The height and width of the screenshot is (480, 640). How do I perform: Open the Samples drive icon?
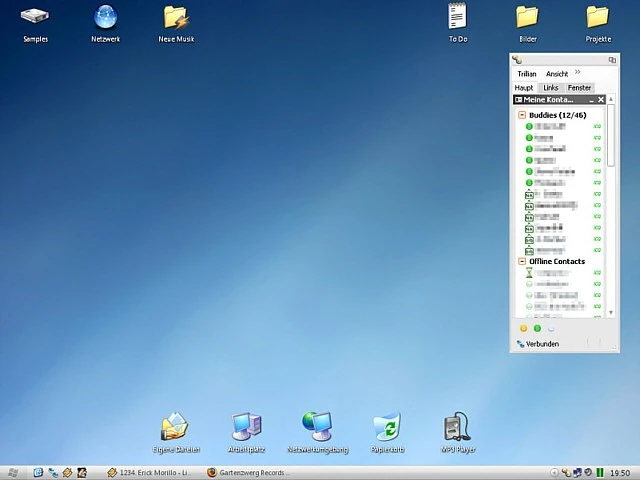(x=35, y=17)
